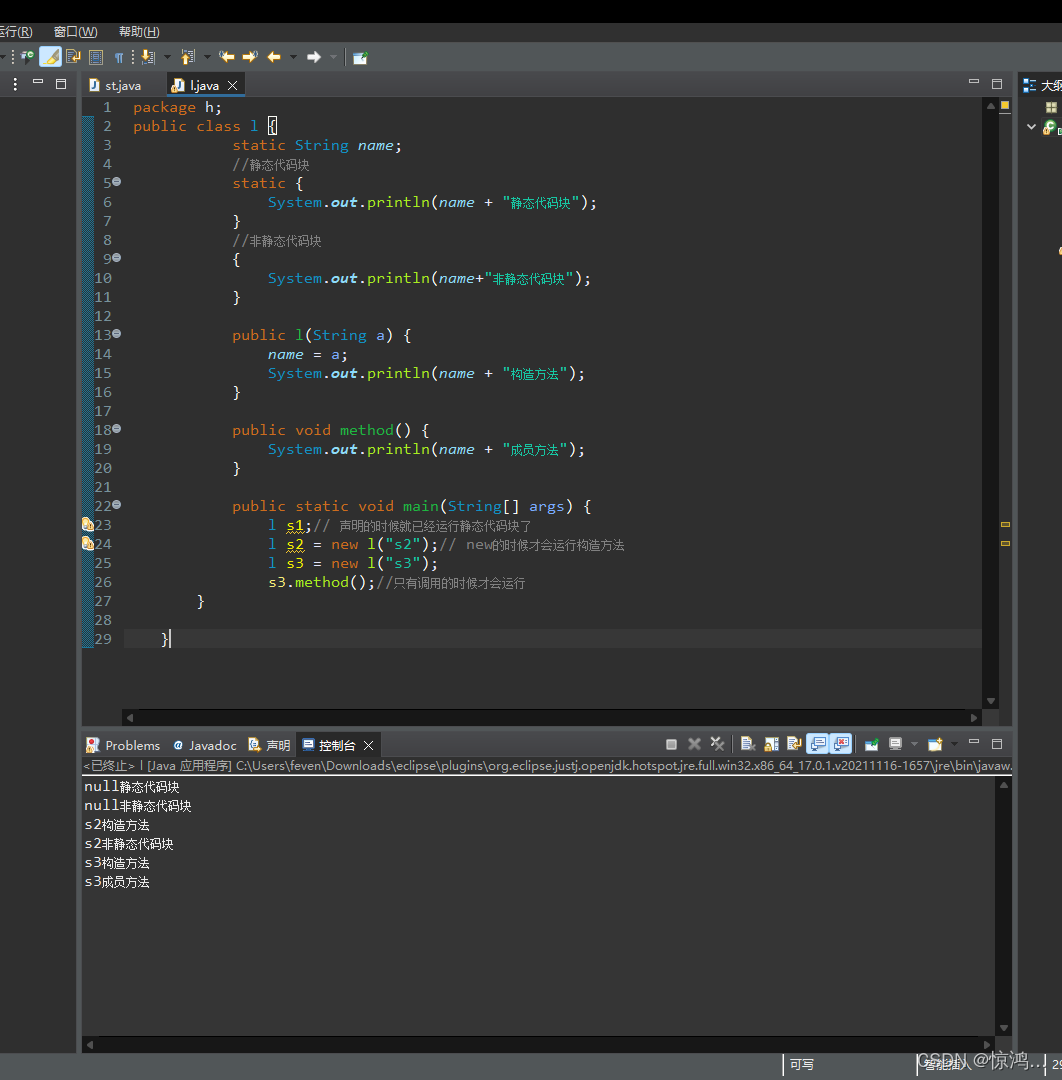Collapse the static block at line 5

pyautogui.click(x=117, y=182)
